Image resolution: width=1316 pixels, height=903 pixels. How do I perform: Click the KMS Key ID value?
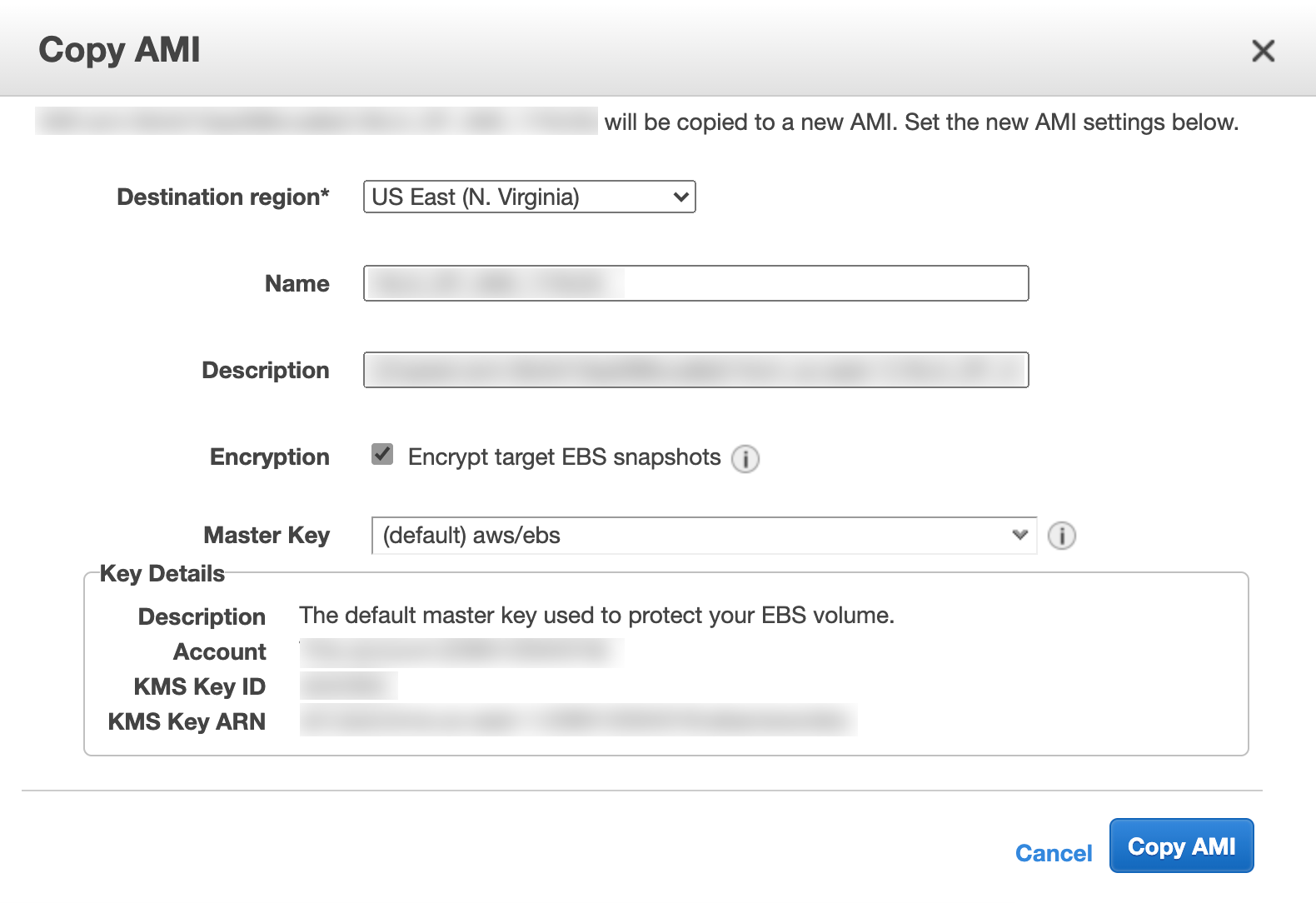[x=348, y=686]
